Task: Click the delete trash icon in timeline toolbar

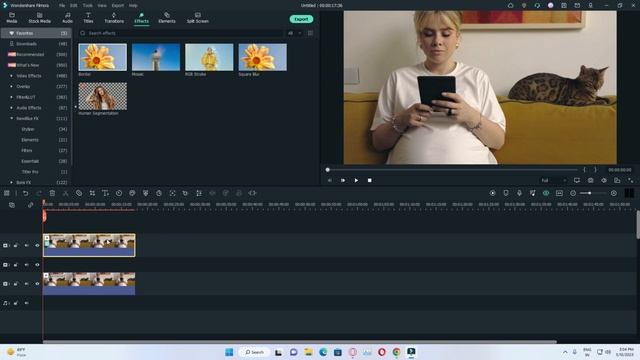Action: (x=52, y=193)
